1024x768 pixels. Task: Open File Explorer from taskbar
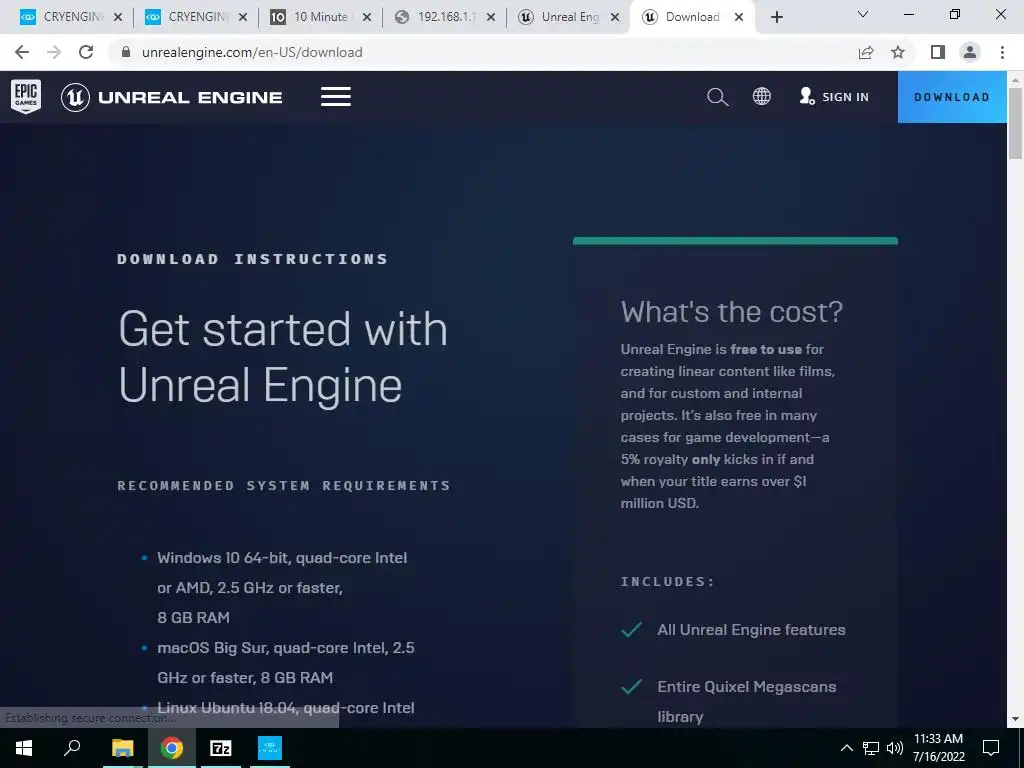(122, 748)
